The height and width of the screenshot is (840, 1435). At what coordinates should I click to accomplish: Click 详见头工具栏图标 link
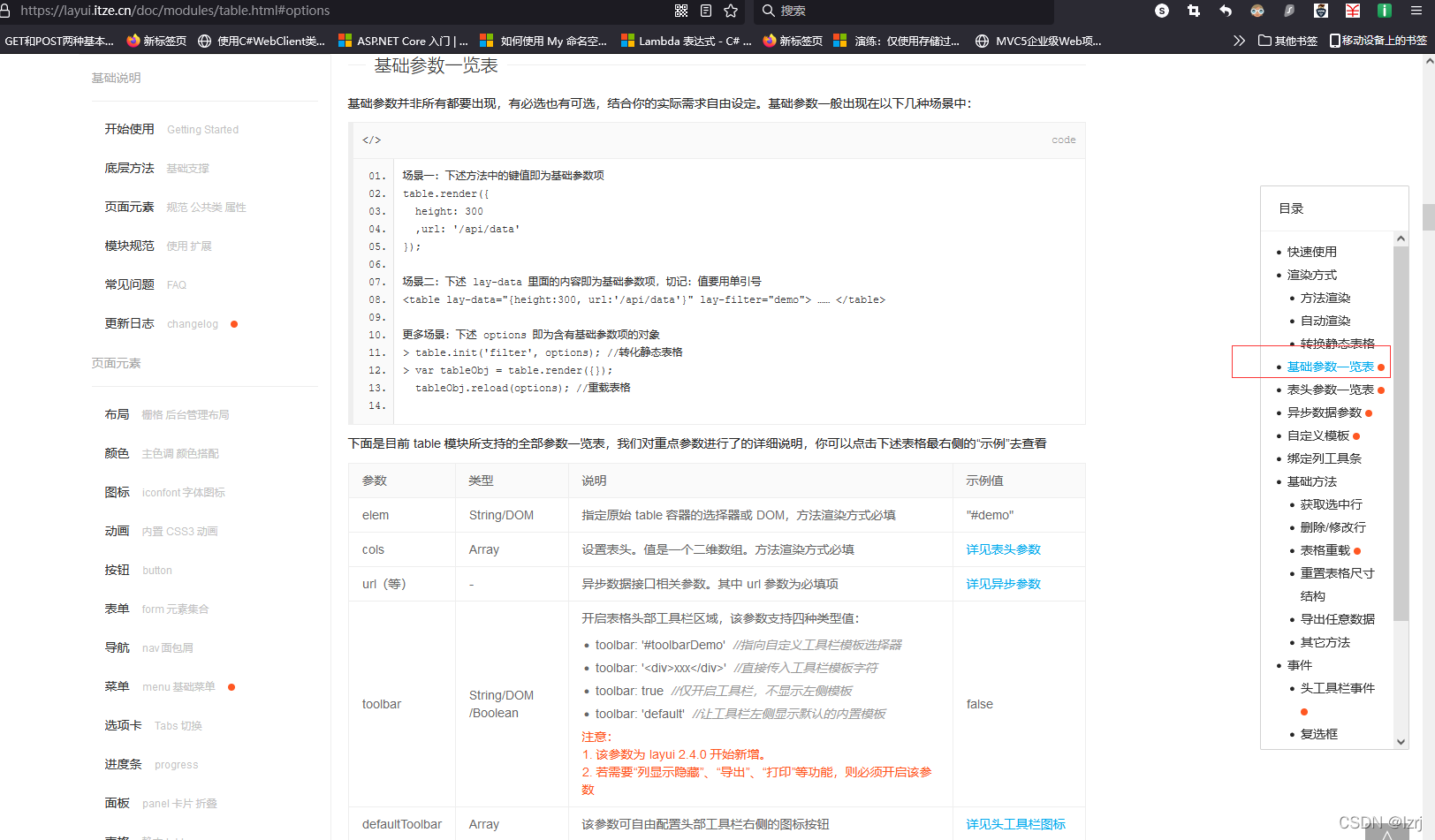pyautogui.click(x=1015, y=824)
